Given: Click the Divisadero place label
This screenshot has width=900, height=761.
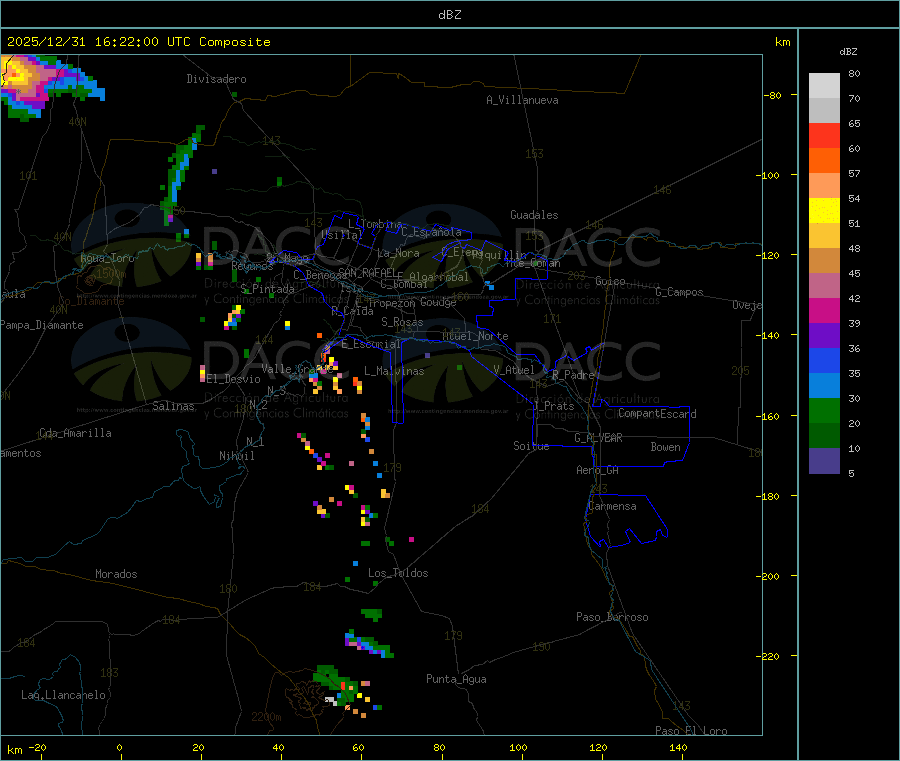Looking at the screenshot, I should 216,79.
